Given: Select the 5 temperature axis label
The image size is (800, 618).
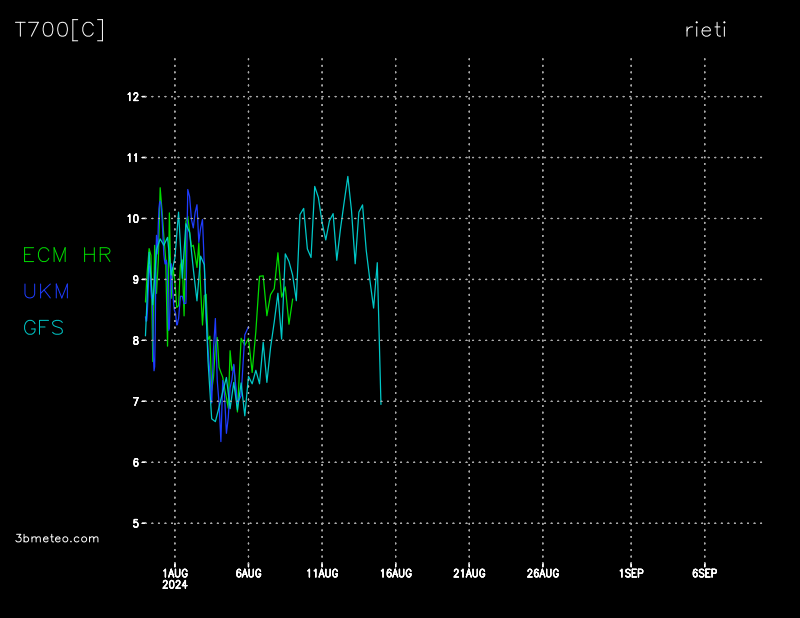Looking at the screenshot, I should pyautogui.click(x=136, y=524).
